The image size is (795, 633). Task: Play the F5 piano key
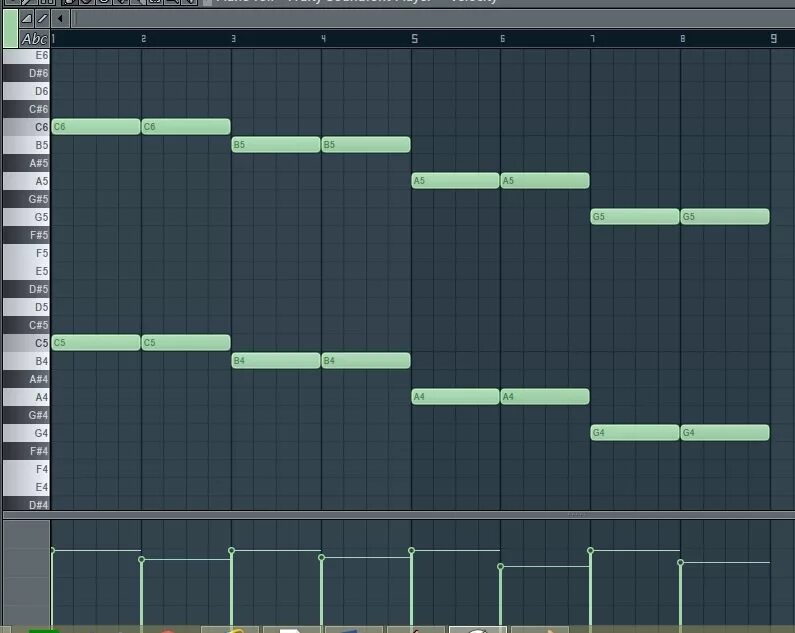(x=26, y=253)
